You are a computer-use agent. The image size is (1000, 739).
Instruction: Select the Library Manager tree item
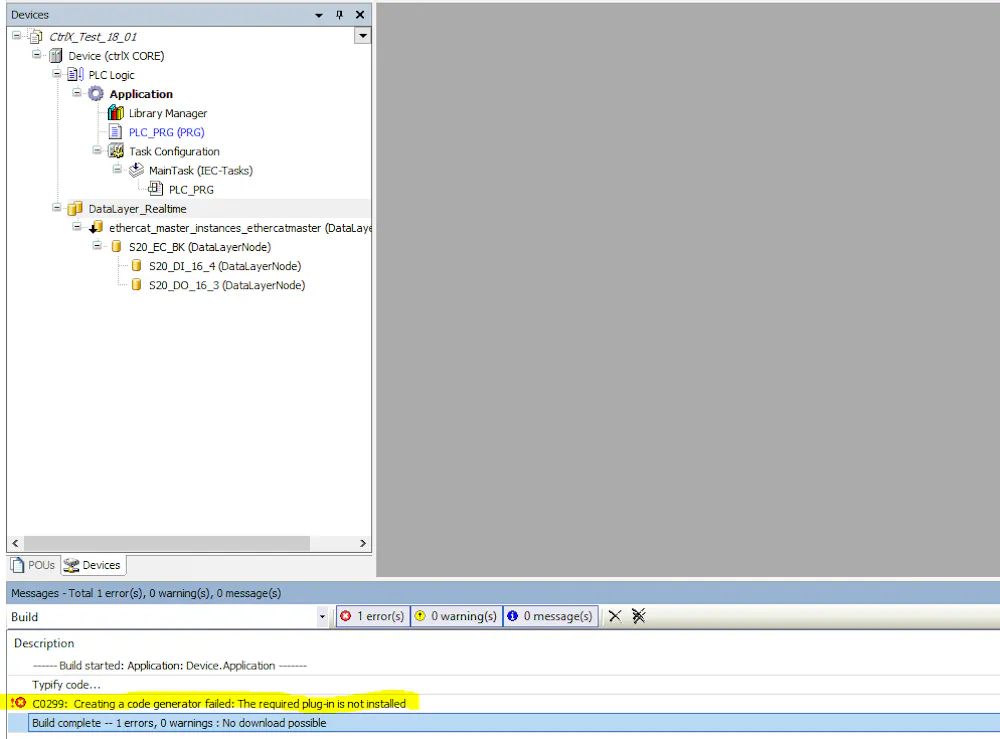pos(168,113)
